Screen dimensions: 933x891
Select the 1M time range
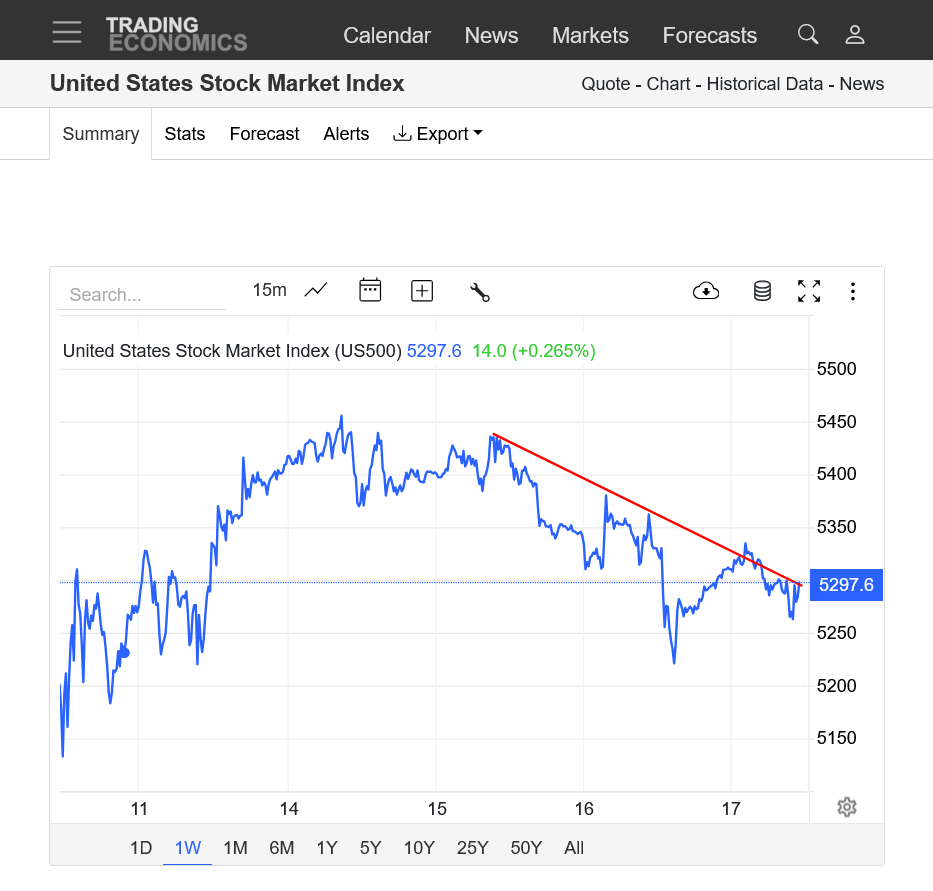(235, 847)
